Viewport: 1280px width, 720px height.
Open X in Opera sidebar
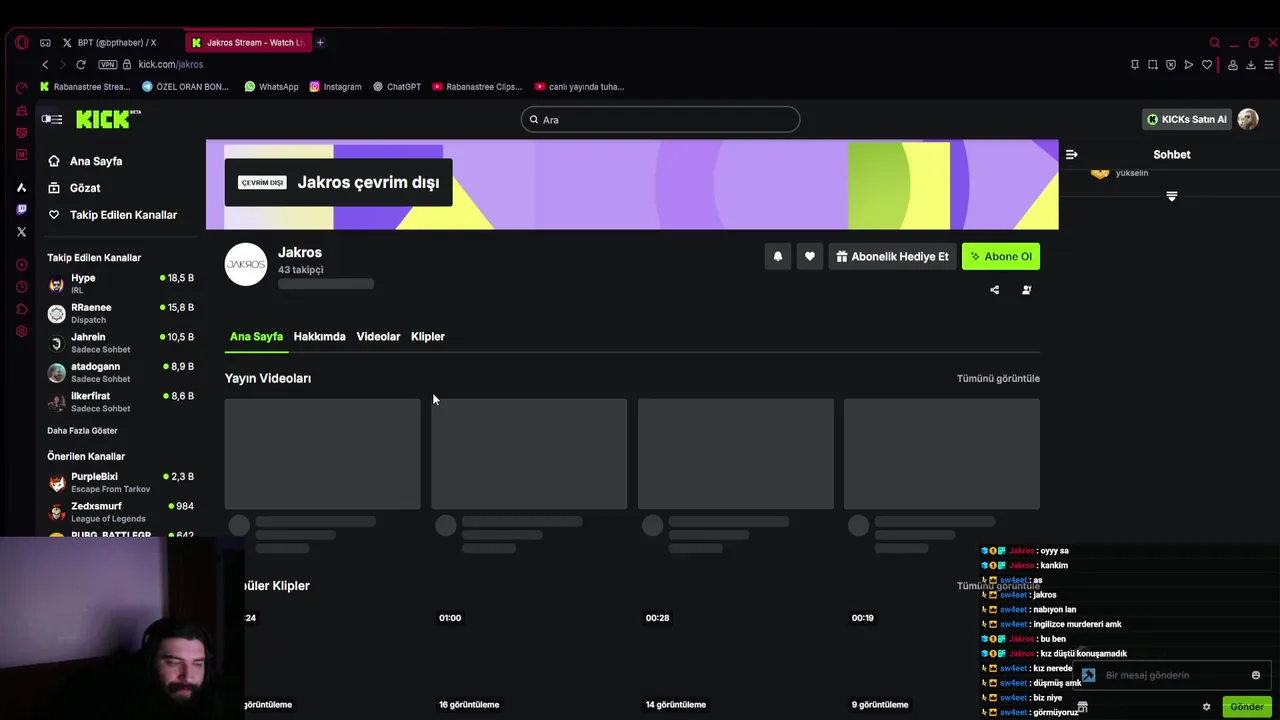[x=21, y=232]
